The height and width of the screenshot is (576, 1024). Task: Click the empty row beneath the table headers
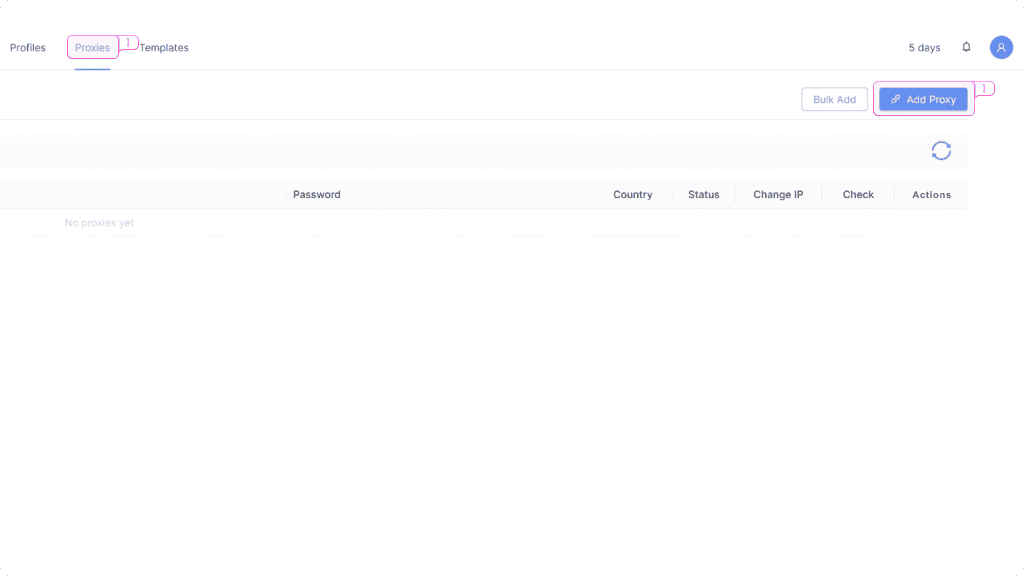500,222
